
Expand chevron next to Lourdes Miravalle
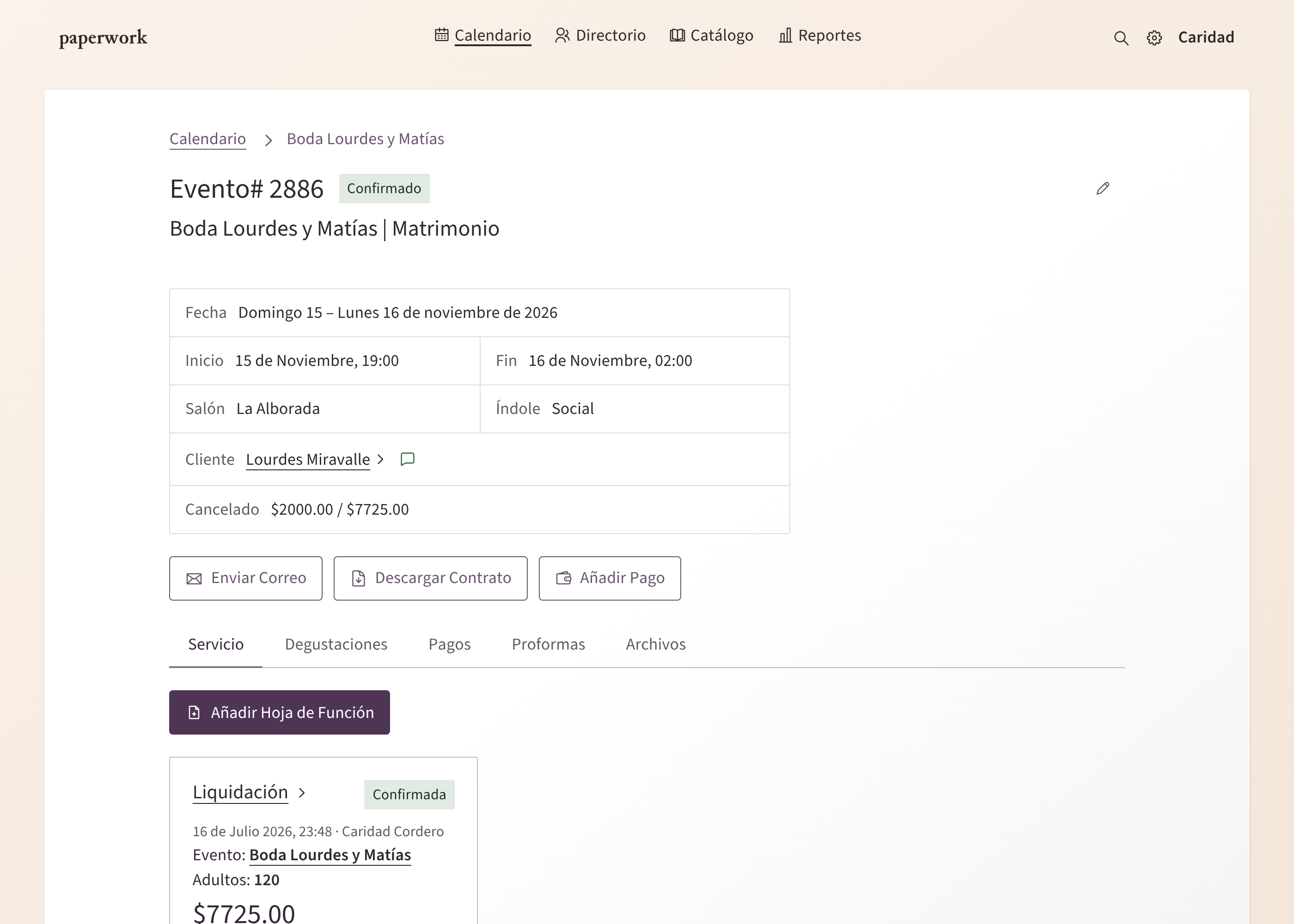point(381,459)
